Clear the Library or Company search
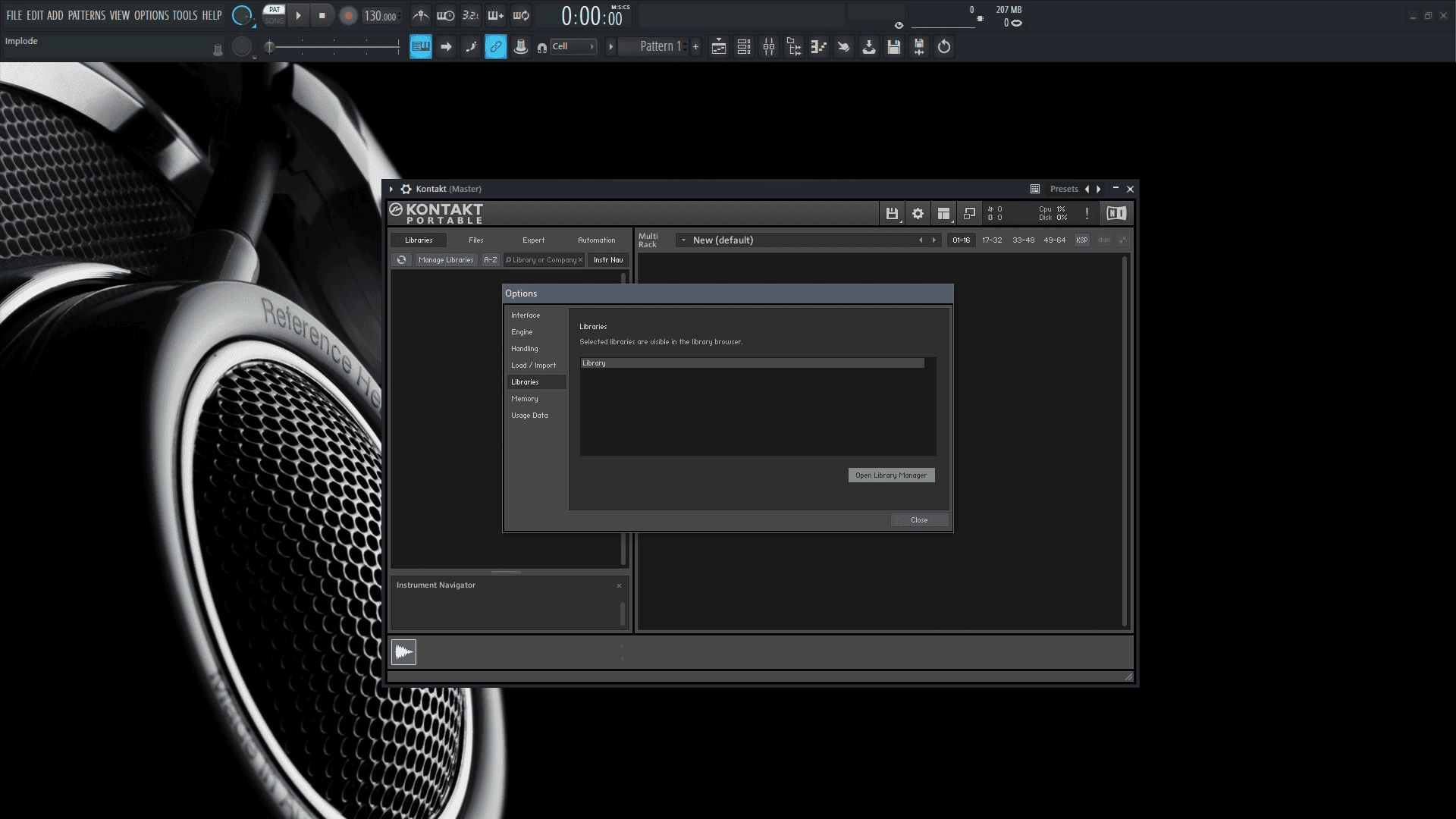Image resolution: width=1456 pixels, height=819 pixels. [580, 260]
